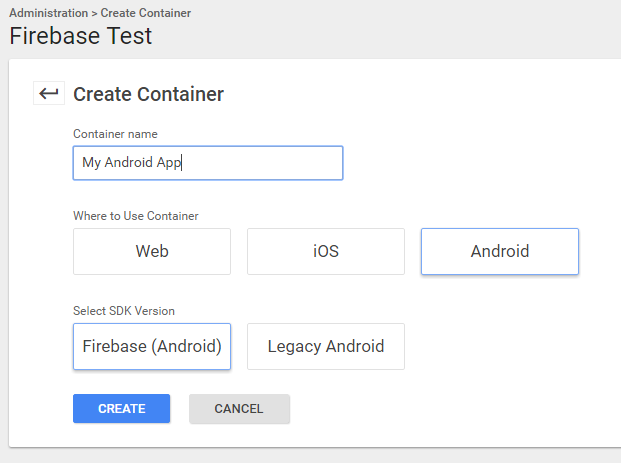Focus the Container name input field
The image size is (621, 463).
(x=208, y=163)
